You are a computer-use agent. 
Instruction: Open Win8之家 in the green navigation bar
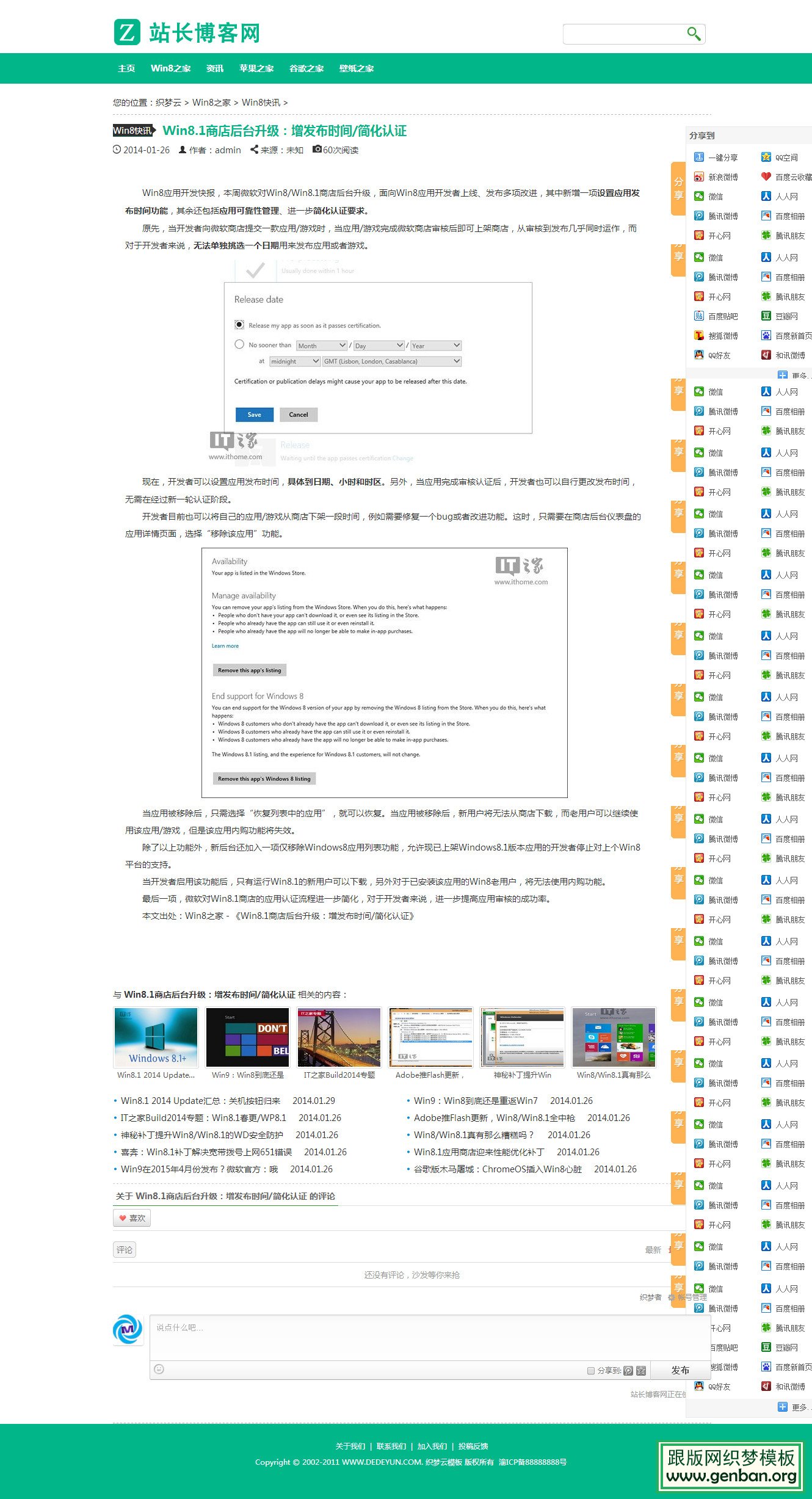[171, 68]
